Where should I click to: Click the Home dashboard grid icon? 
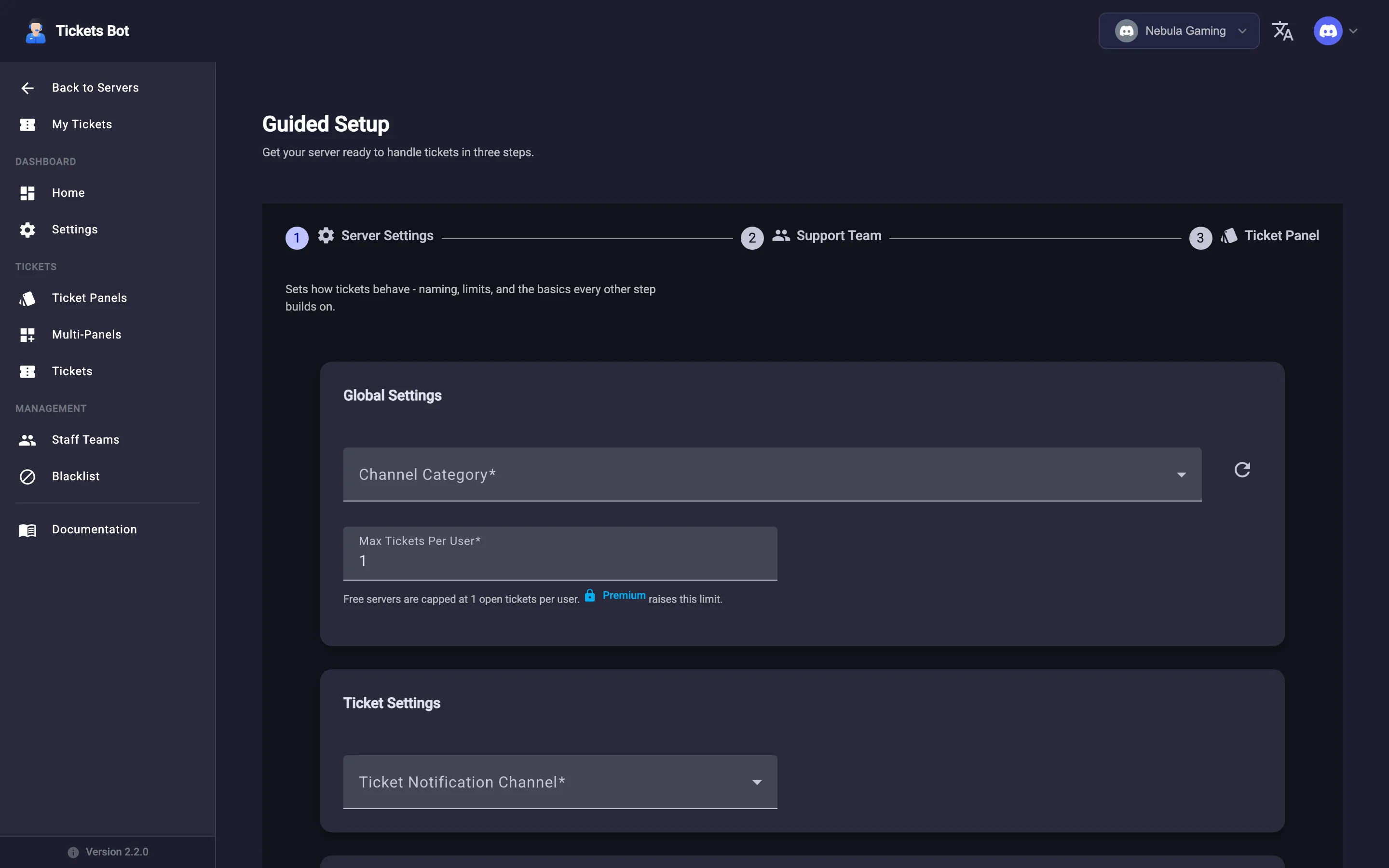coord(27,193)
